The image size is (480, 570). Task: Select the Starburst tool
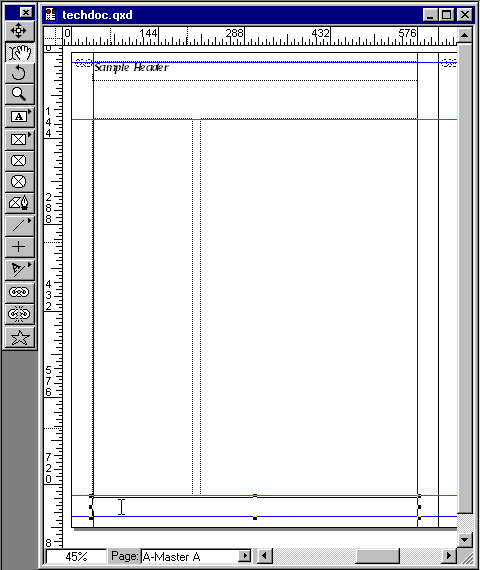pos(20,338)
